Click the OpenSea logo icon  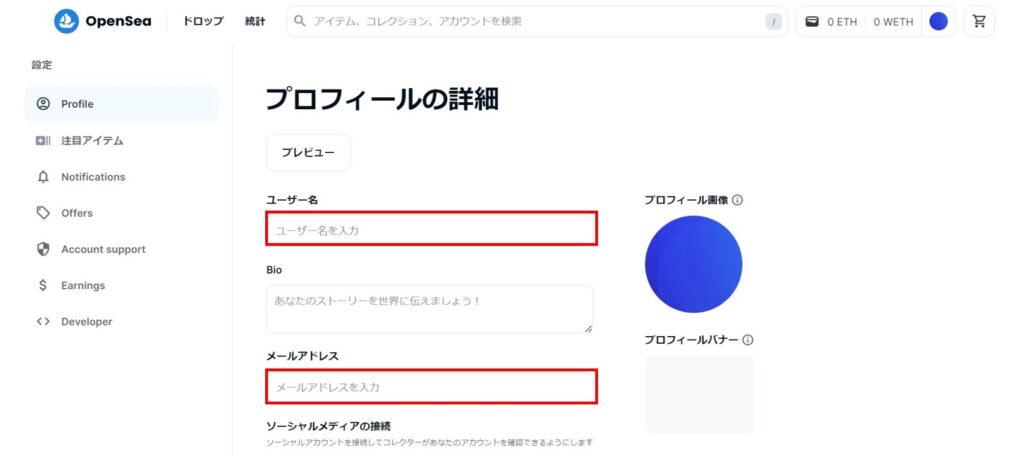[66, 21]
